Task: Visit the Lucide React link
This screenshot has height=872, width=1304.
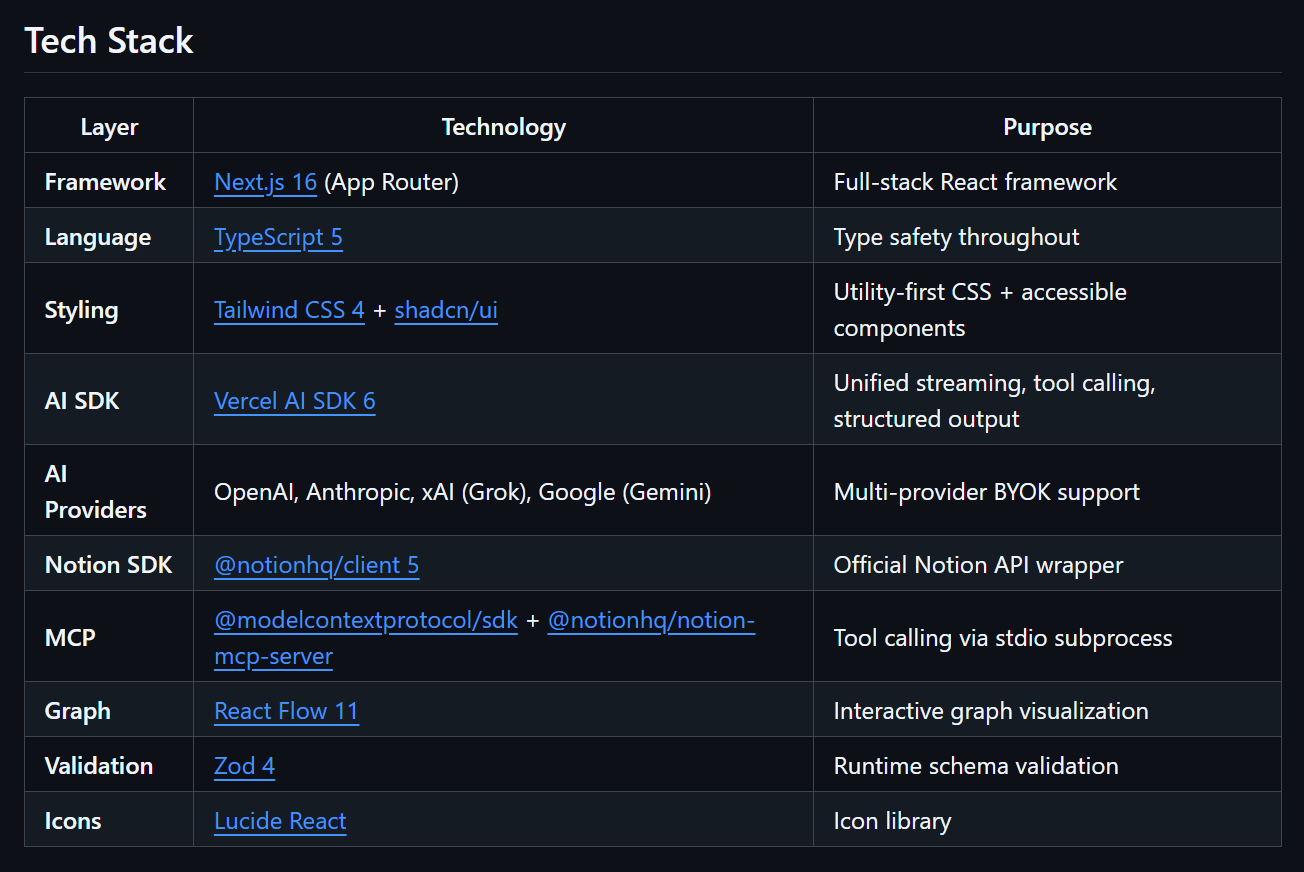Action: click(280, 821)
